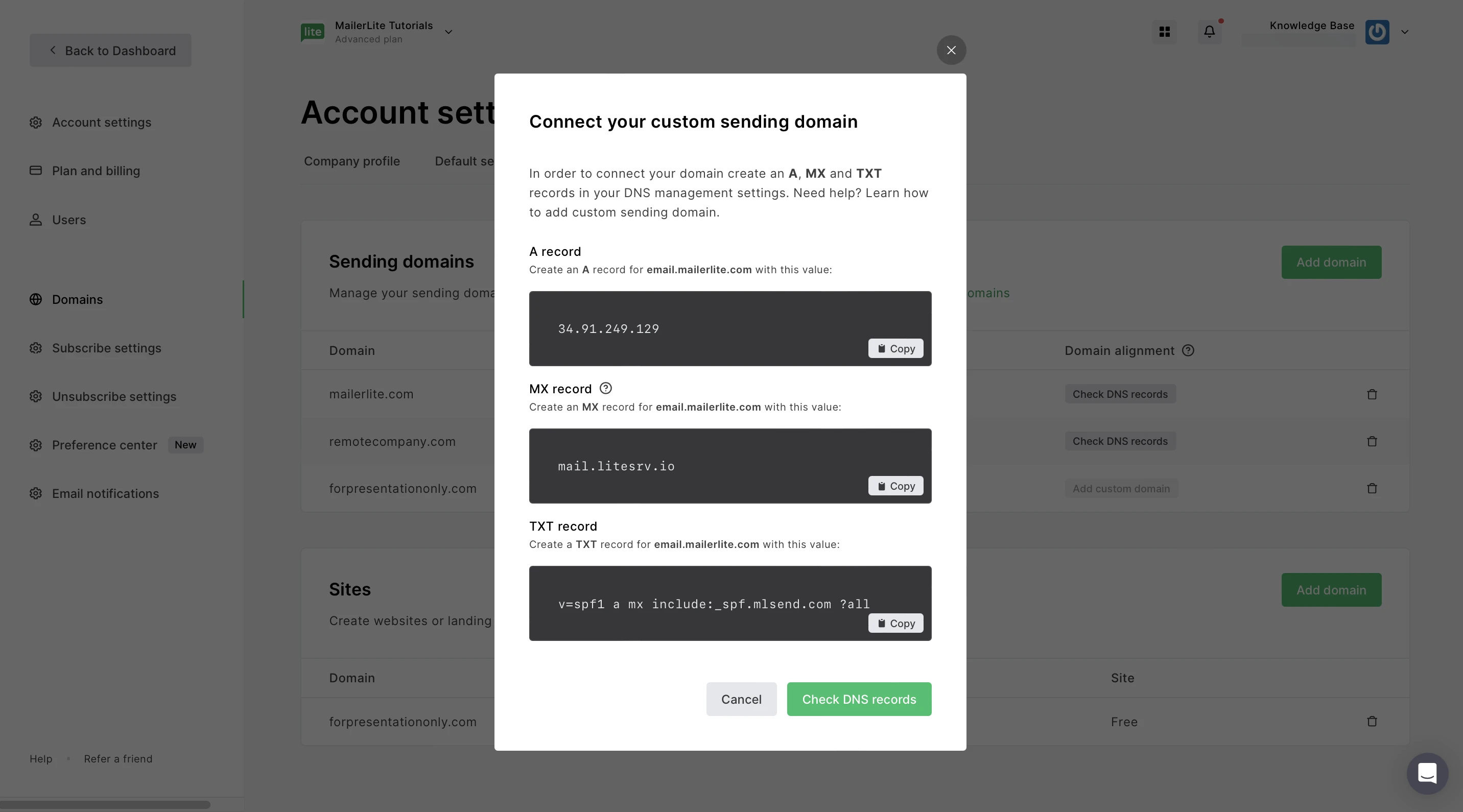Click the green Check DNS records button
1463x812 pixels.
tap(859, 699)
